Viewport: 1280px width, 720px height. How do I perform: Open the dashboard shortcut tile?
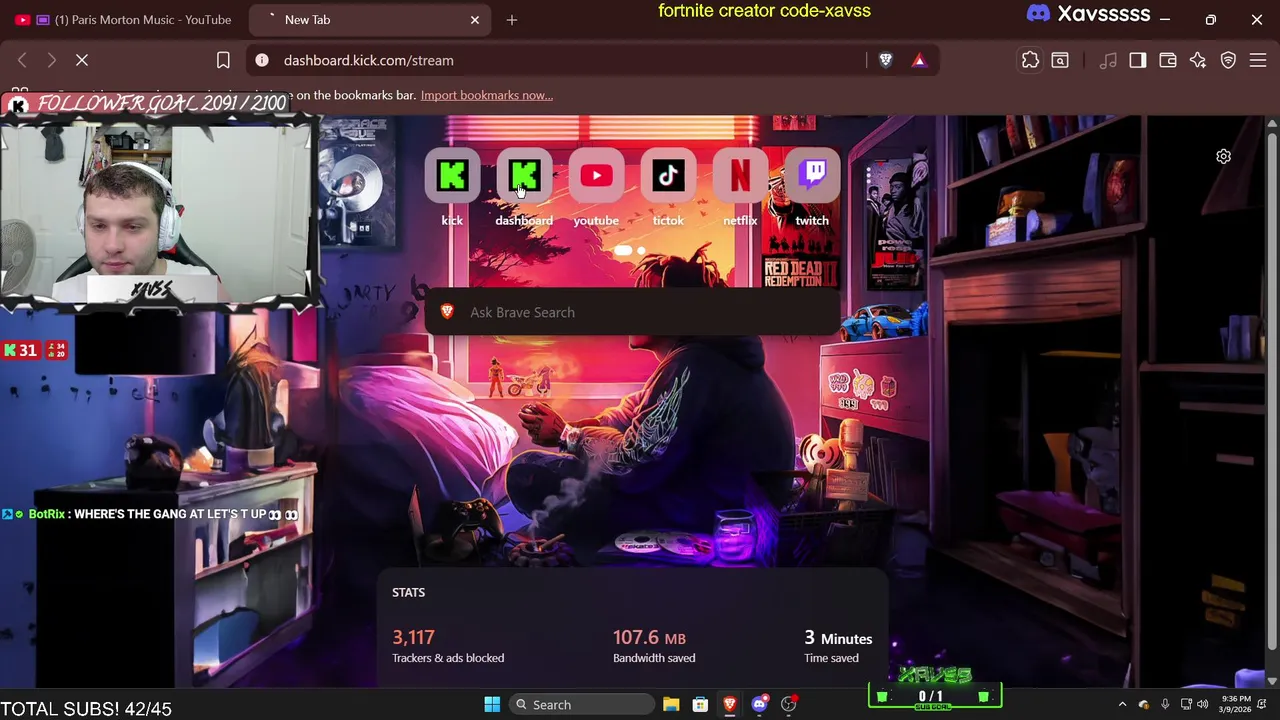524,176
